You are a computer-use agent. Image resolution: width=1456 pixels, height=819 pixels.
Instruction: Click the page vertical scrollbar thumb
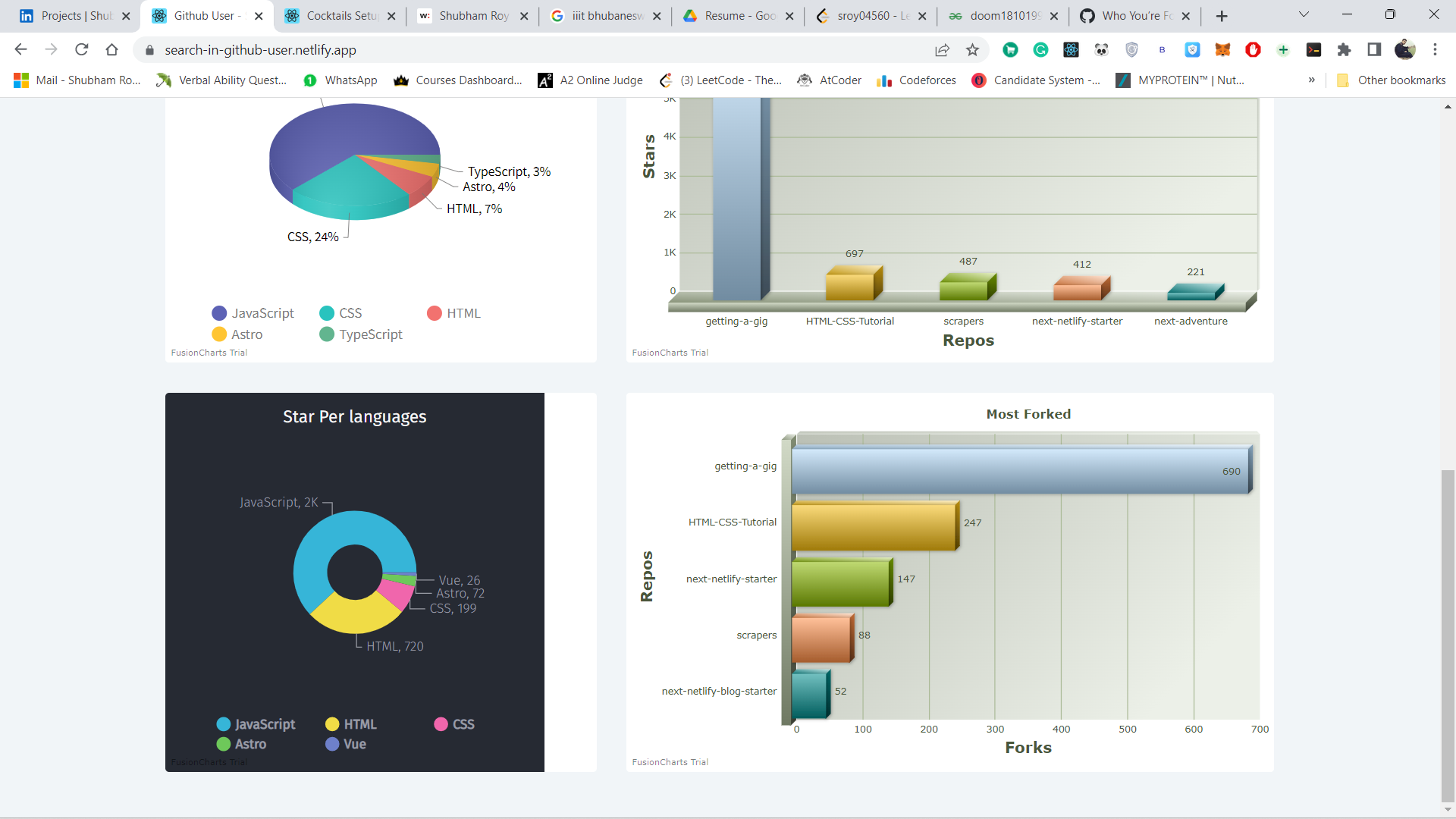pos(1448,635)
